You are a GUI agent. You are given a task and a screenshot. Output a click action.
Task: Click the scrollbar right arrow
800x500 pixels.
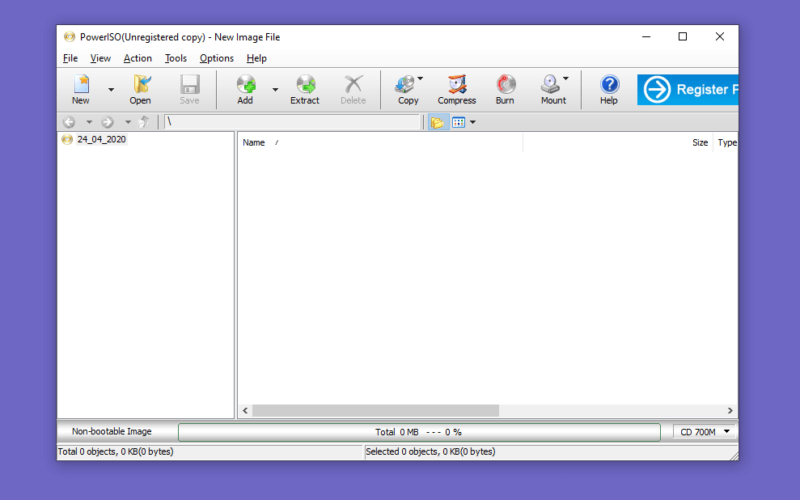[x=730, y=411]
